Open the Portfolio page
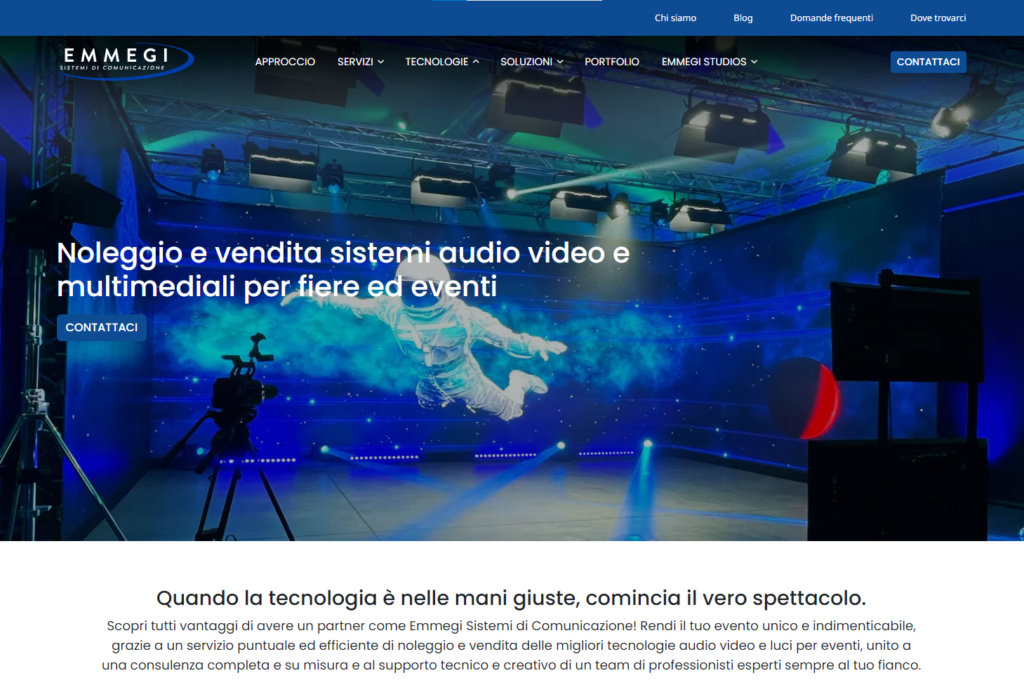1024x699 pixels. click(612, 61)
